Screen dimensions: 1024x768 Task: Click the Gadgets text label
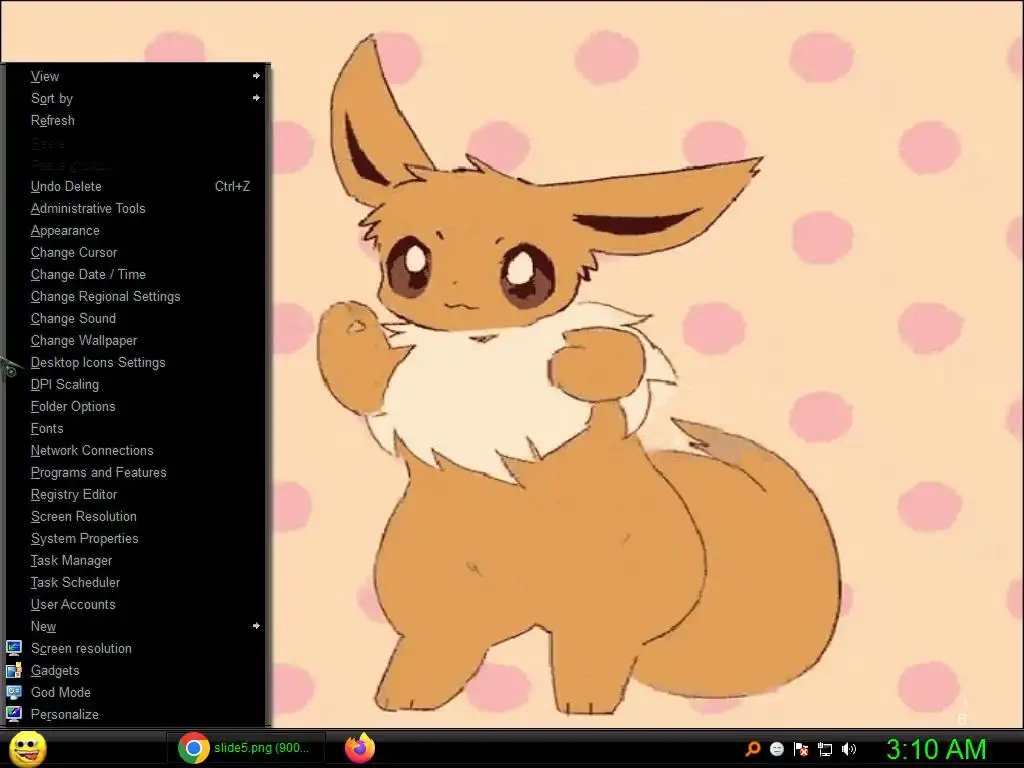click(x=55, y=671)
